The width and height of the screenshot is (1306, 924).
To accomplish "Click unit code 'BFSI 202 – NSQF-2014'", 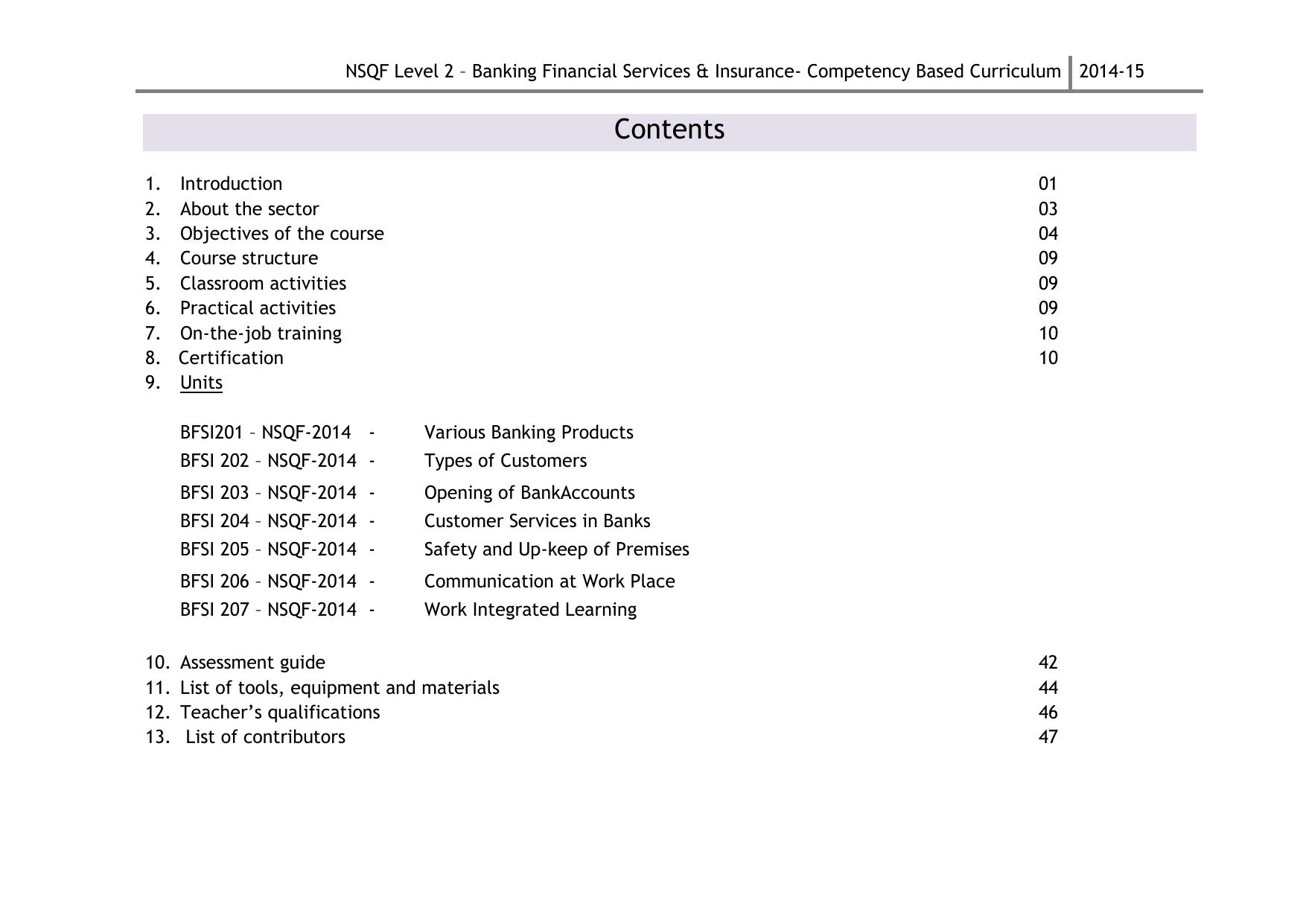I will coord(268,461).
